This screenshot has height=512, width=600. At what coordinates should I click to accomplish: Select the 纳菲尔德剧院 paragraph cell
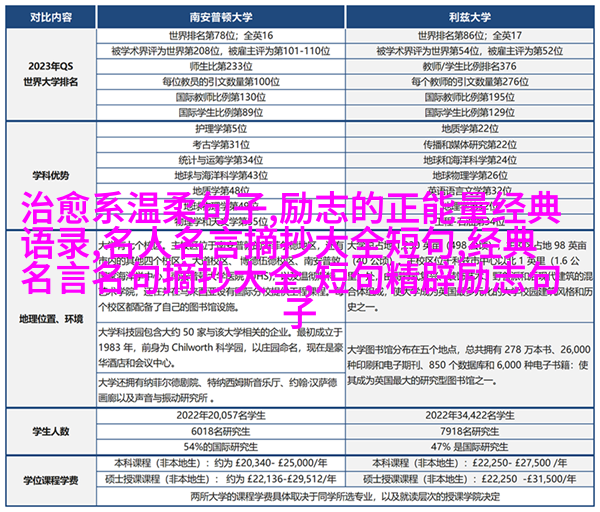click(221, 390)
